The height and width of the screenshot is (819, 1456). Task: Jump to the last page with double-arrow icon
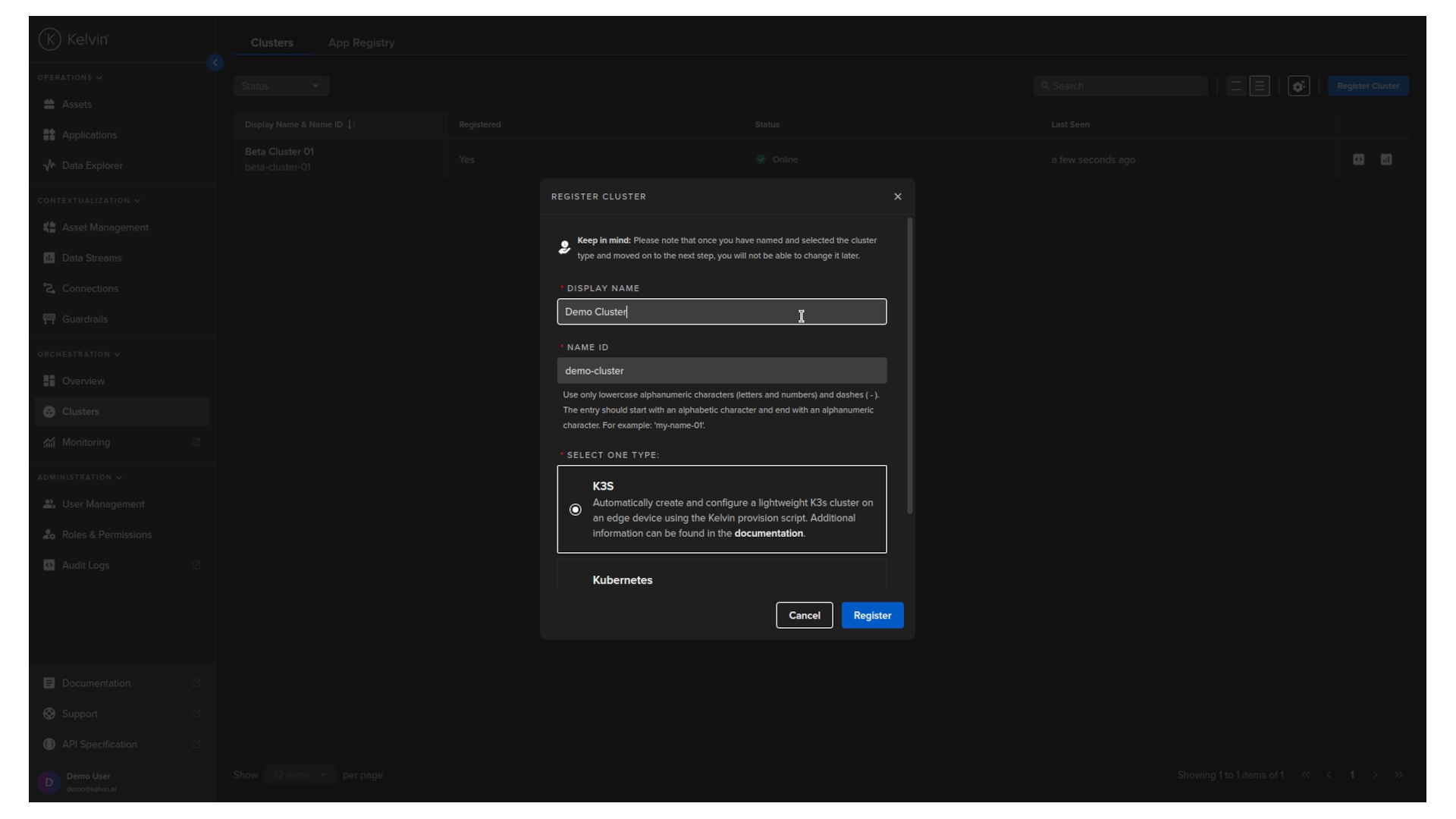[x=1398, y=774]
